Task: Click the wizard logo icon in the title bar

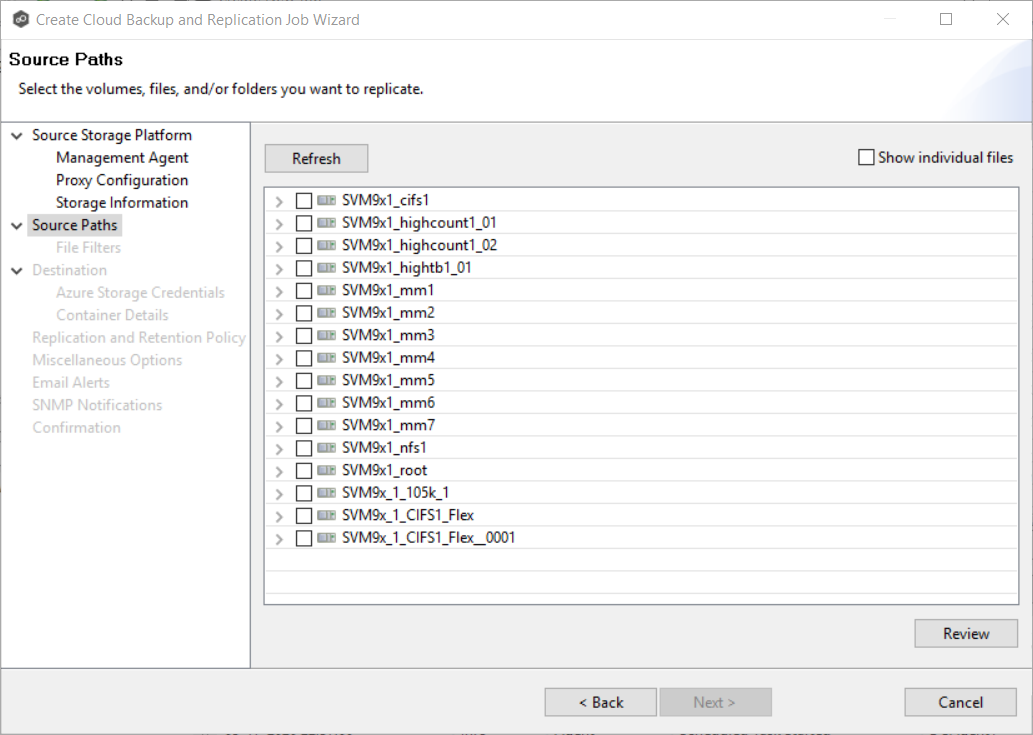Action: tap(20, 18)
